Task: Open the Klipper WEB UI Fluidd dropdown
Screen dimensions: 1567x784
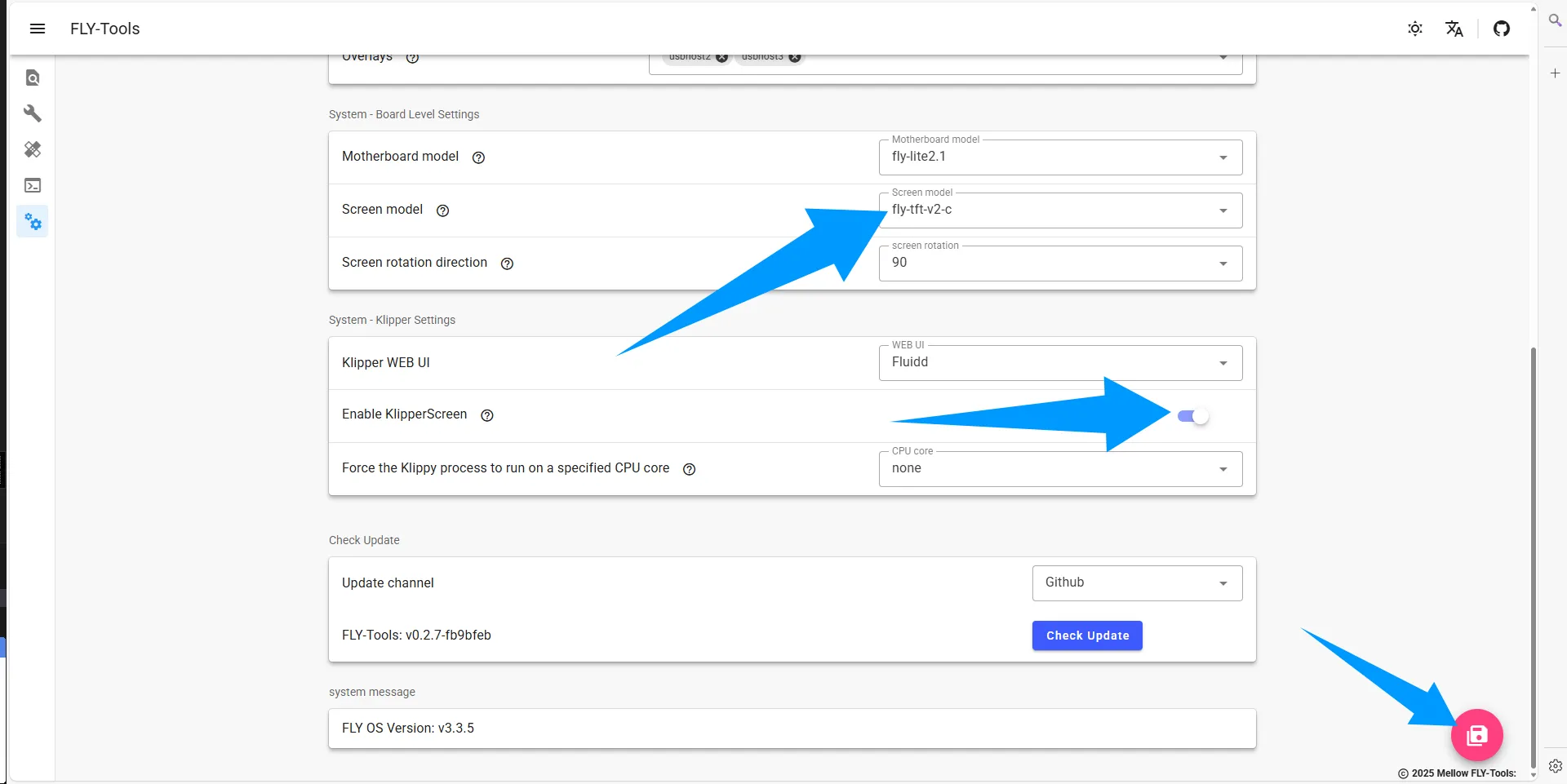Action: (x=1059, y=363)
